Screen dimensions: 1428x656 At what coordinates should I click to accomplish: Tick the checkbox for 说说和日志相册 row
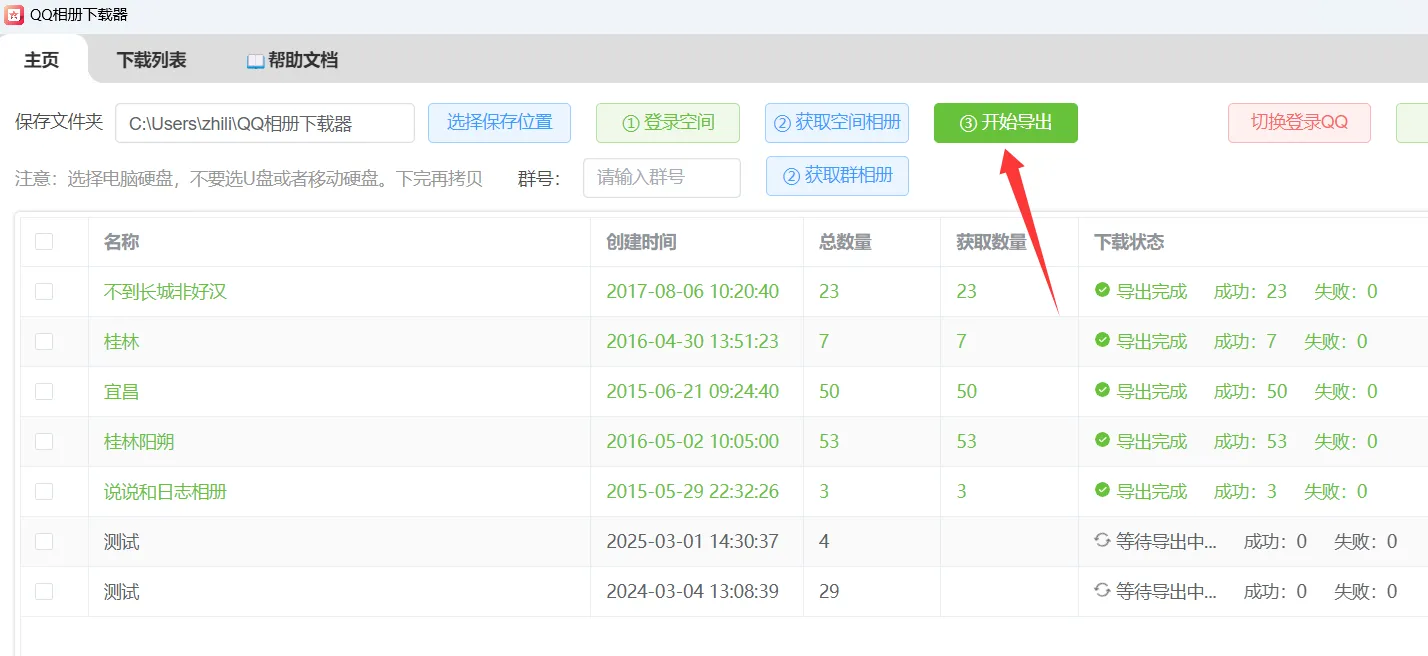pos(44,491)
